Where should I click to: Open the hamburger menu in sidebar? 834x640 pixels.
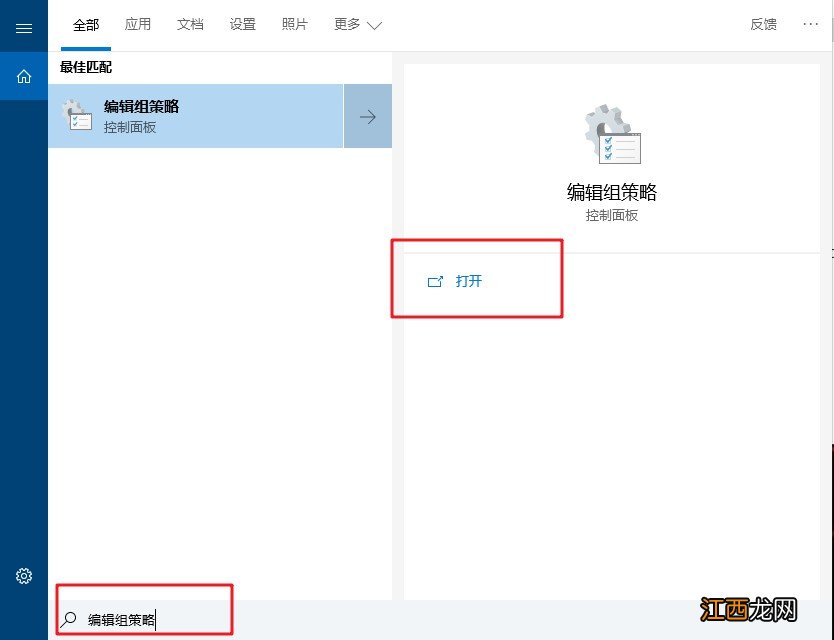24,28
